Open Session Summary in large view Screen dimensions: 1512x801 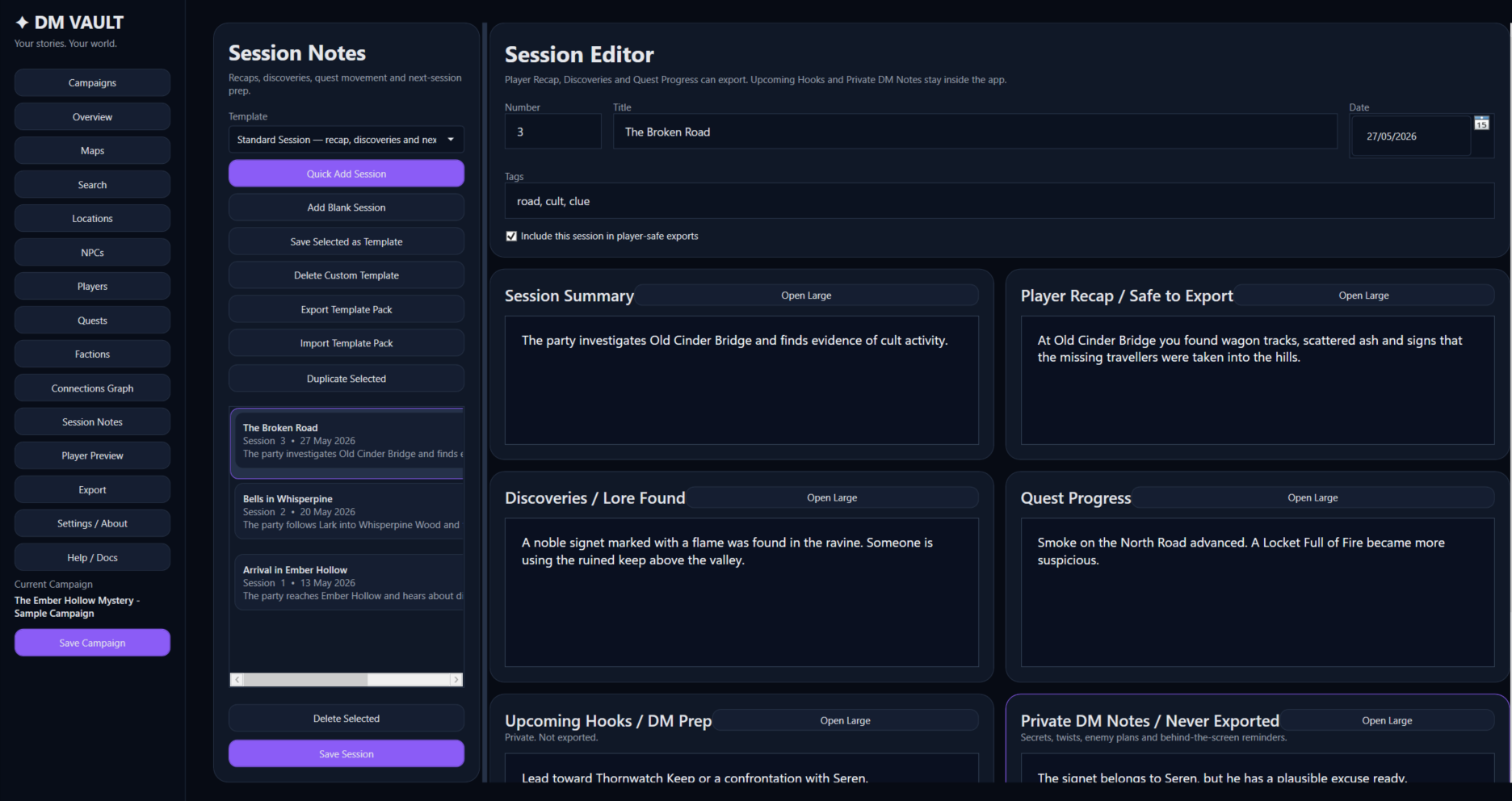pyautogui.click(x=806, y=296)
